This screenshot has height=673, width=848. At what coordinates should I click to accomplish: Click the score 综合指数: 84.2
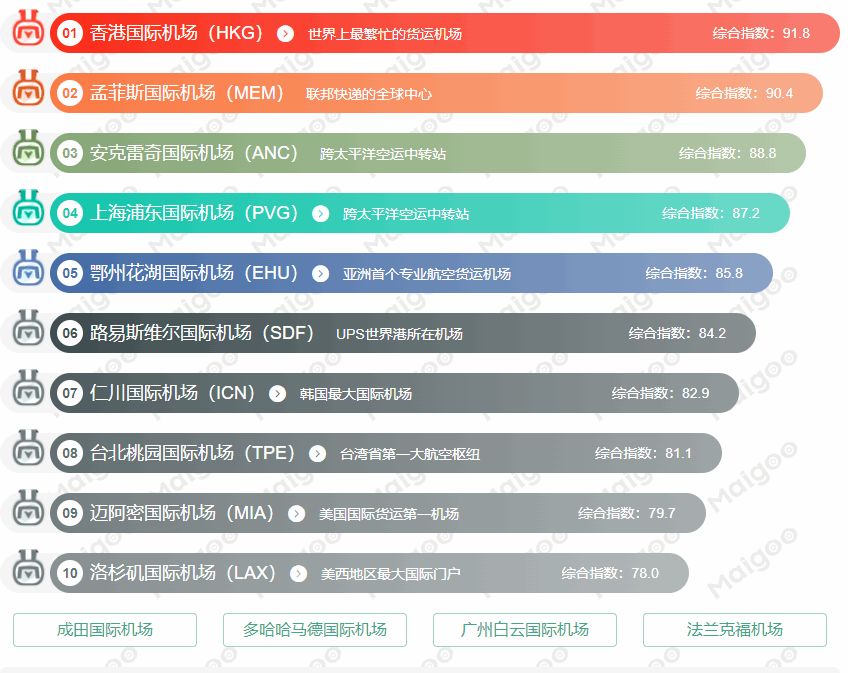coord(678,334)
